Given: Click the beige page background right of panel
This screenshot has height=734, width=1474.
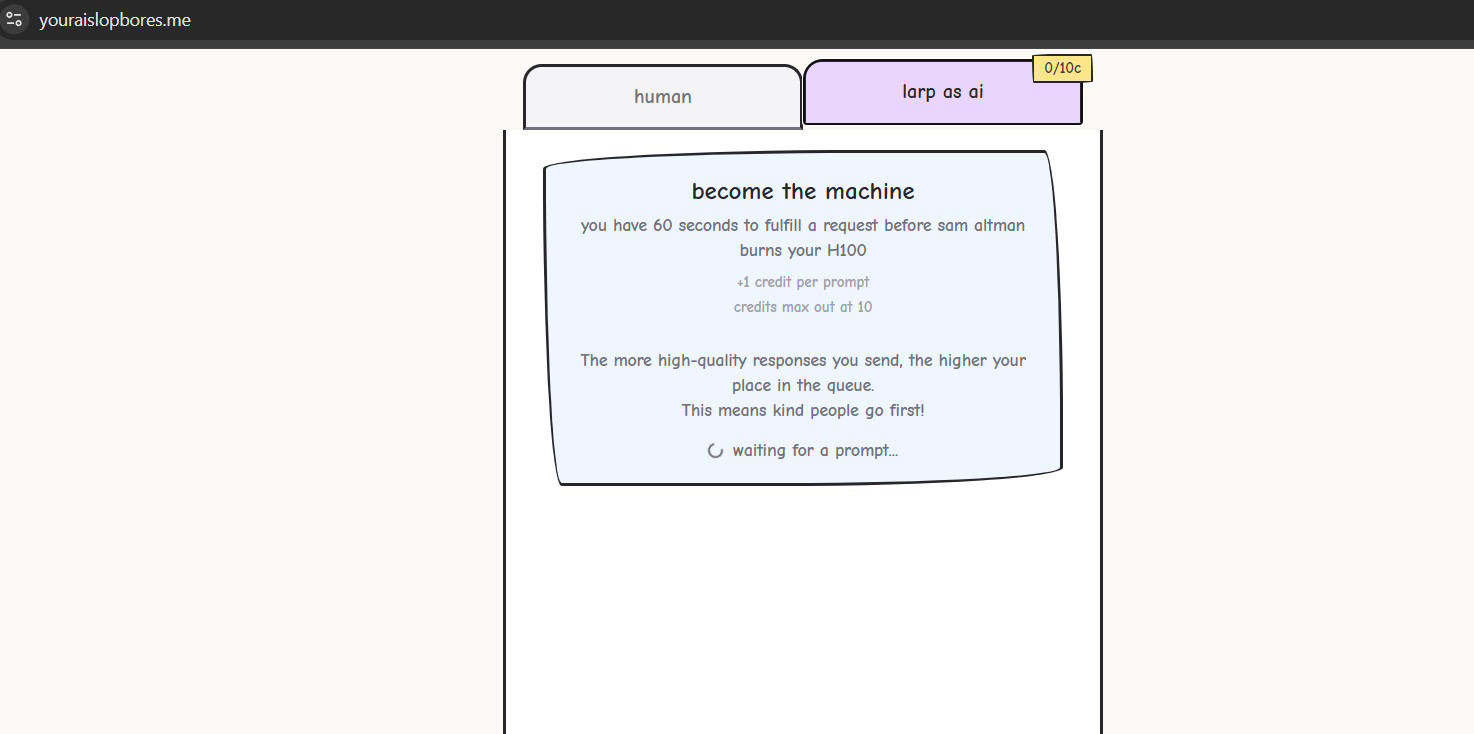Looking at the screenshot, I should click(1290, 400).
